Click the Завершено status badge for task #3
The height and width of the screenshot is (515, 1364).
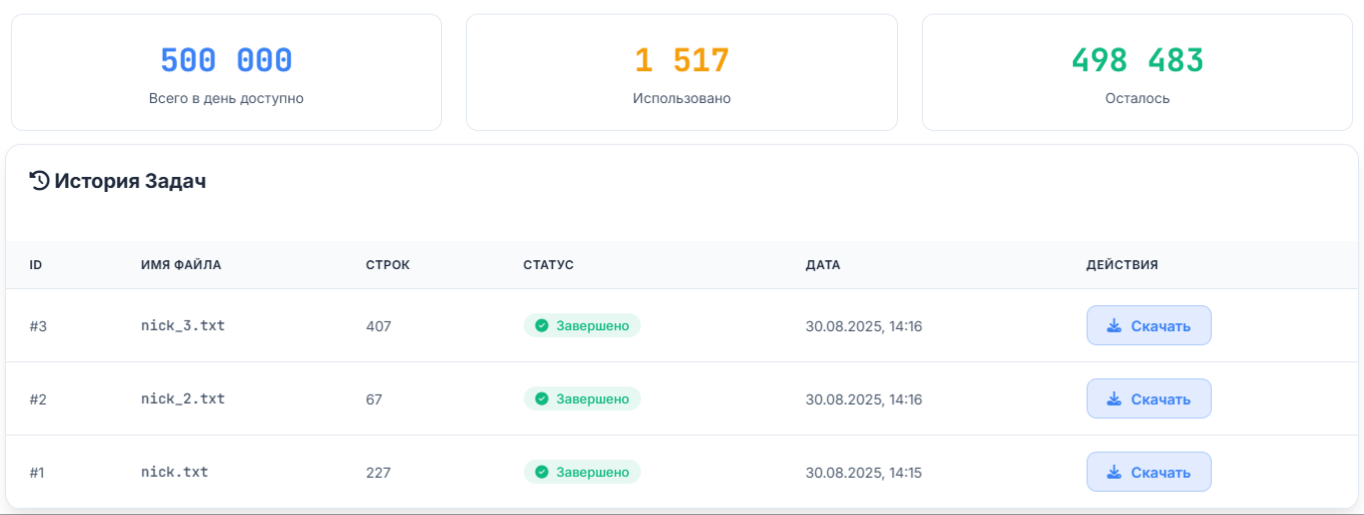[x=582, y=326]
